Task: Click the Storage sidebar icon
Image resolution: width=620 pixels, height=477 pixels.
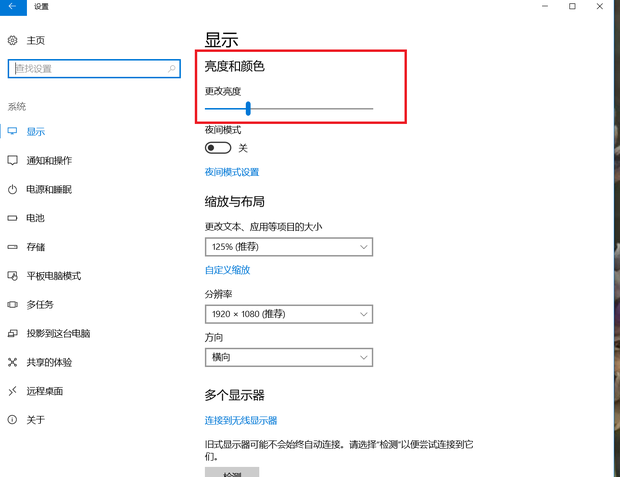Action: point(13,247)
